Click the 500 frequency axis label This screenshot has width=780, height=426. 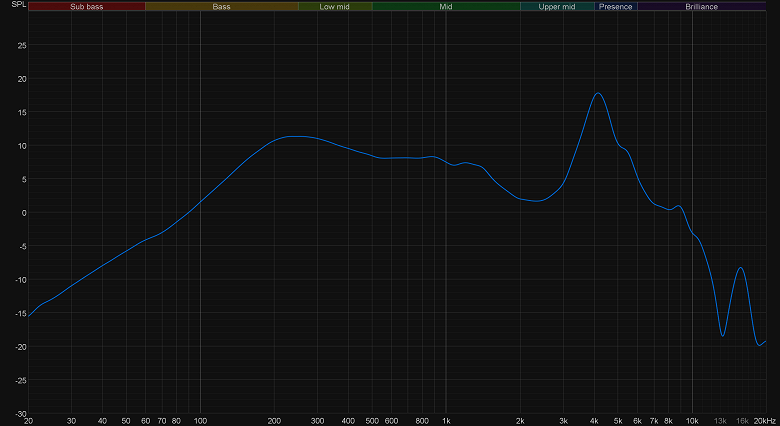pyautogui.click(x=372, y=421)
